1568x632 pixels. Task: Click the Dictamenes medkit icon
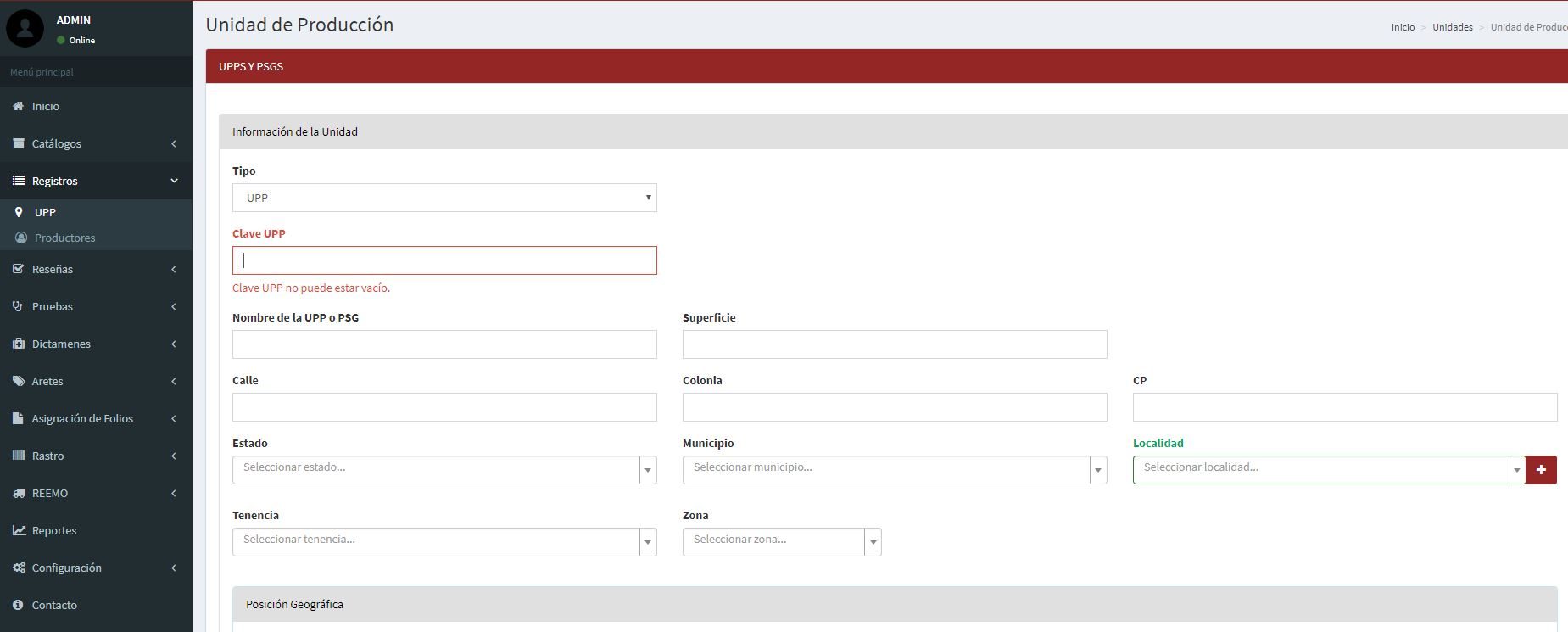(x=18, y=344)
